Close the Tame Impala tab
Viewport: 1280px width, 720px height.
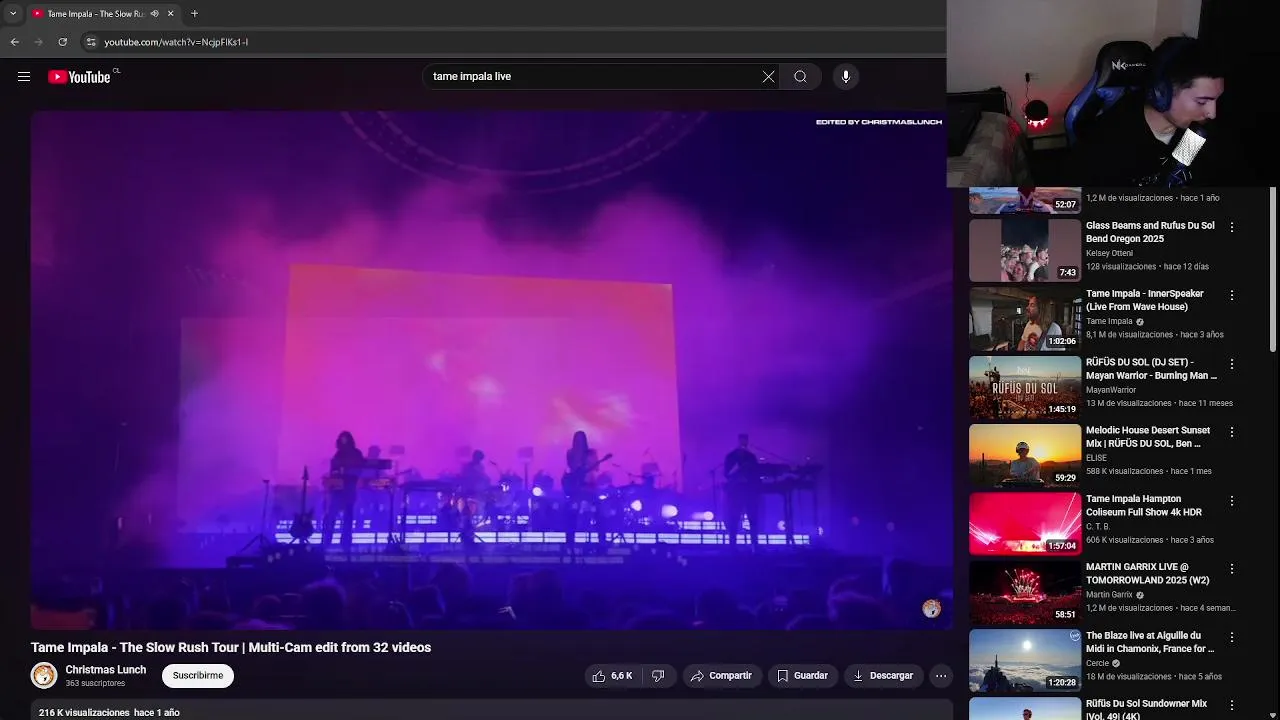pos(170,14)
